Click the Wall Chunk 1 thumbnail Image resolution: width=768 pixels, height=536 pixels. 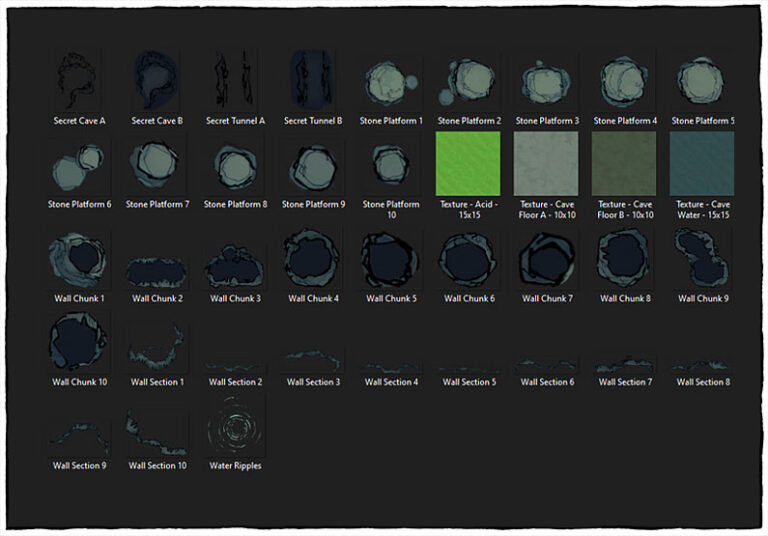click(x=79, y=260)
